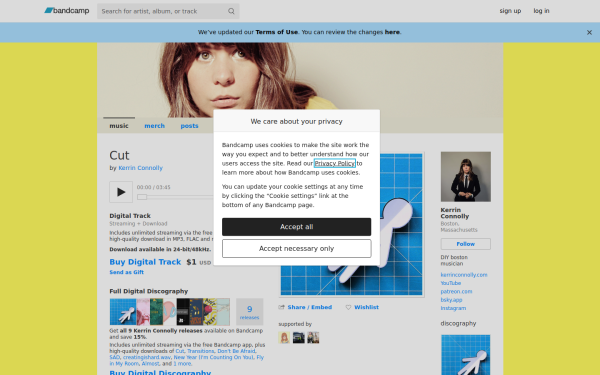The height and width of the screenshot is (375, 600).
Task: Follow Kerrin Connolly
Action: coord(466,244)
